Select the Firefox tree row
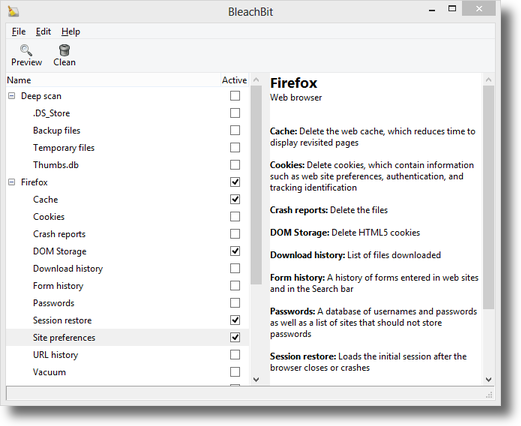 point(127,182)
